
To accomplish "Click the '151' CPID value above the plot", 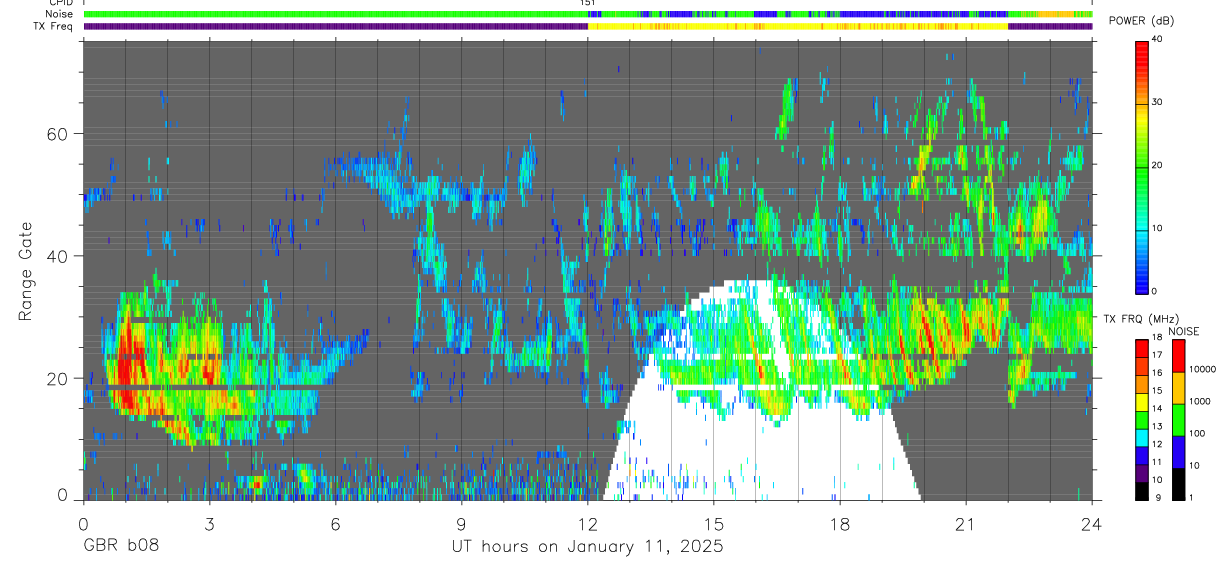I will point(587,3).
